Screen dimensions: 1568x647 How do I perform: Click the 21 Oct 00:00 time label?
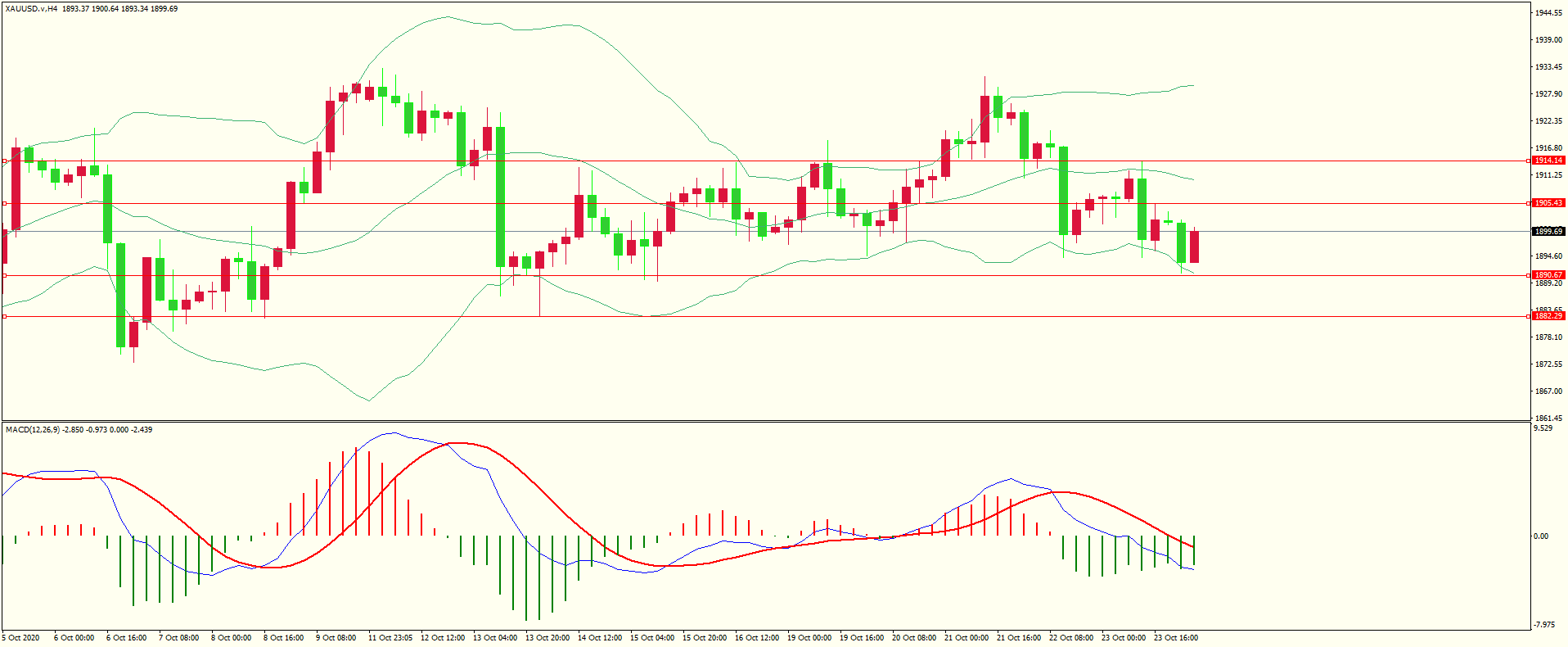click(966, 638)
